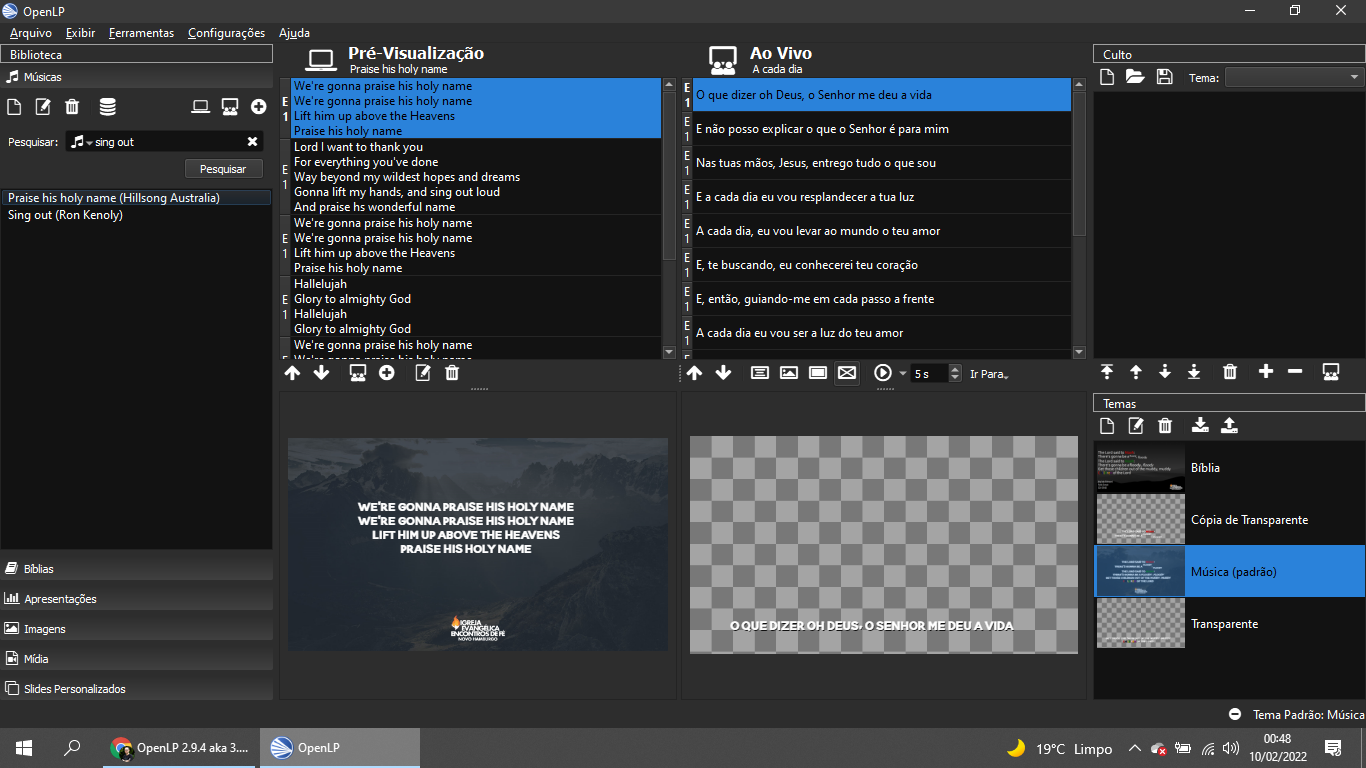The width and height of the screenshot is (1366, 768).
Task: Toggle blank to theme image button
Action: tap(789, 373)
